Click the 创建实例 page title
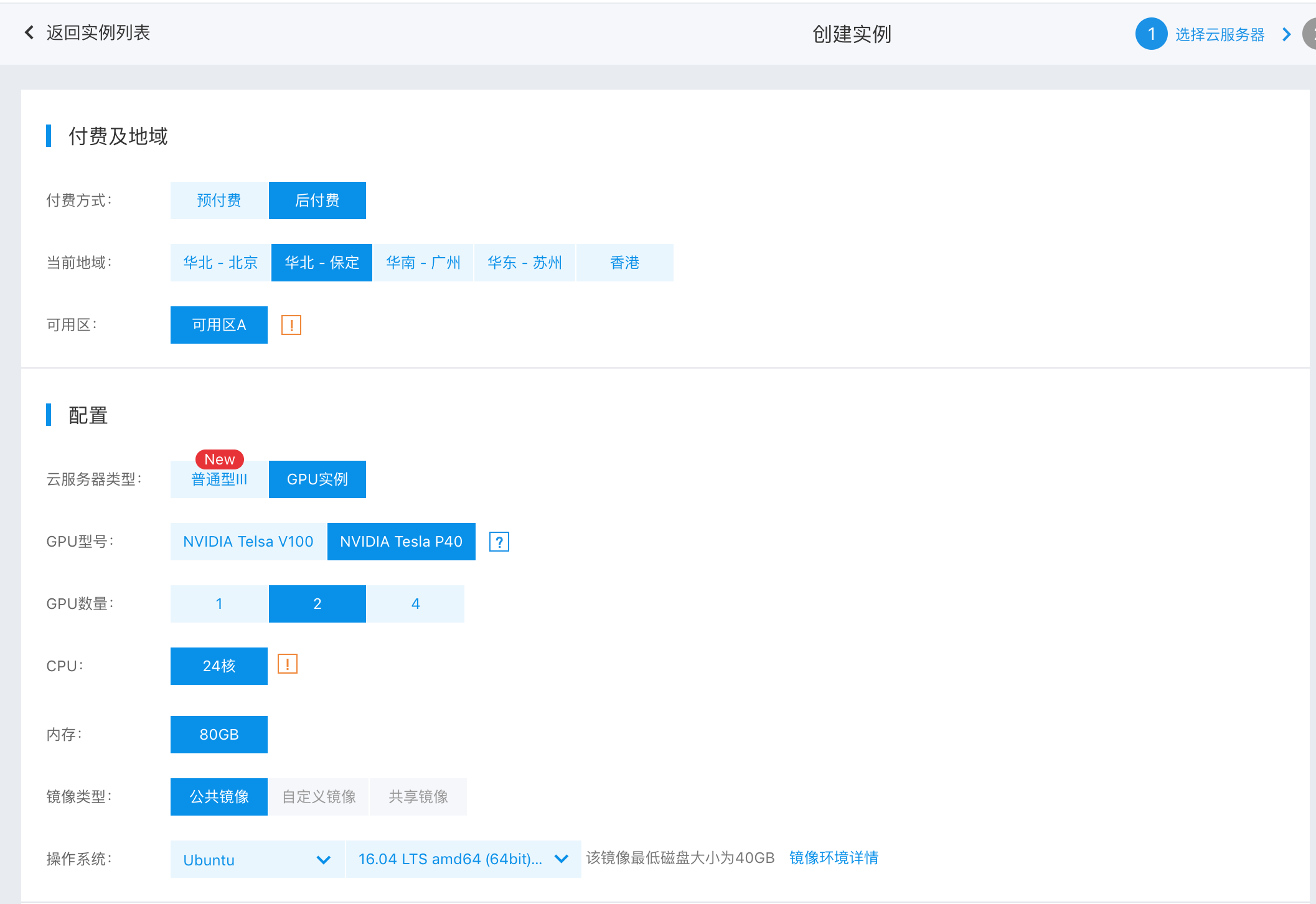Image resolution: width=1316 pixels, height=904 pixels. tap(852, 34)
